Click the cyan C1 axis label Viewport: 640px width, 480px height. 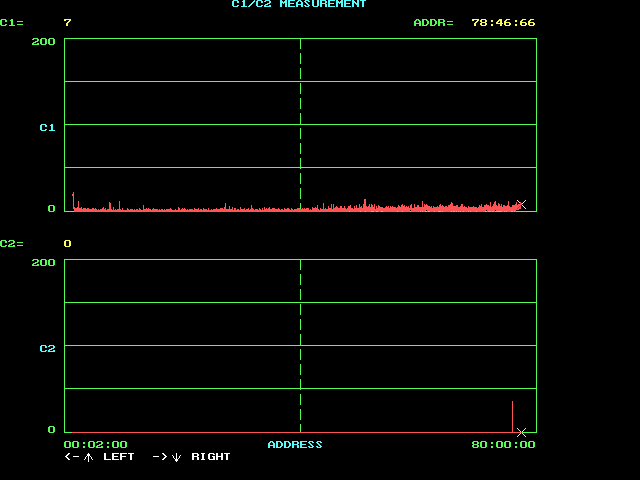pos(47,128)
